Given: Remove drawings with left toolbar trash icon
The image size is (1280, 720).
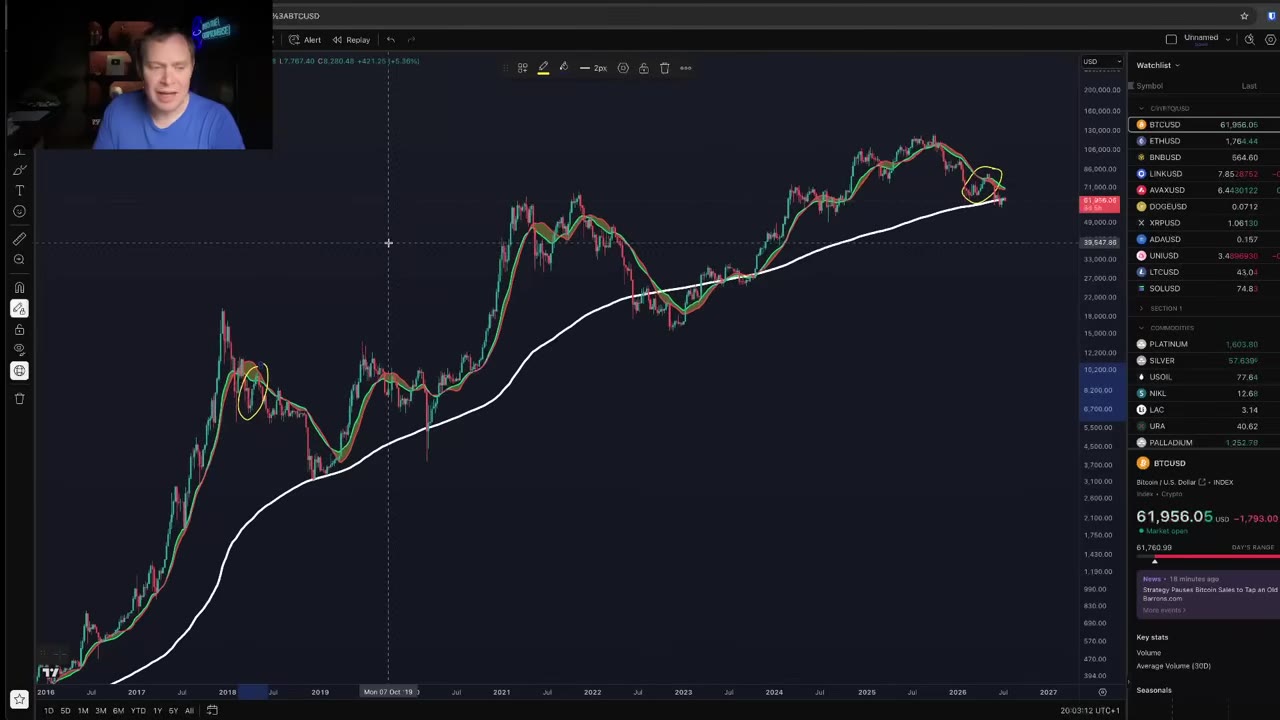Looking at the screenshot, I should 19,399.
